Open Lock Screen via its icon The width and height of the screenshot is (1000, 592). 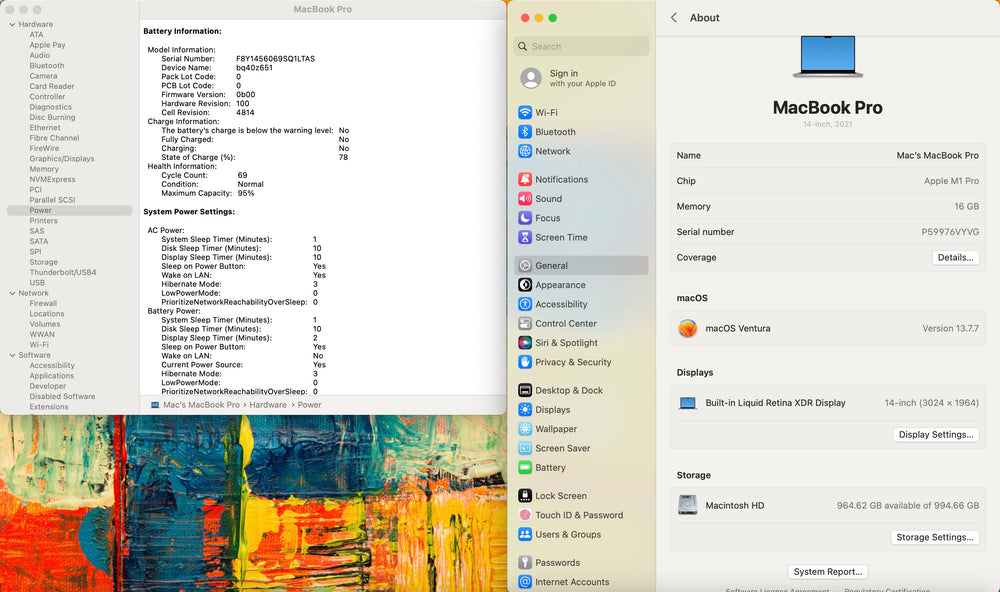point(525,496)
